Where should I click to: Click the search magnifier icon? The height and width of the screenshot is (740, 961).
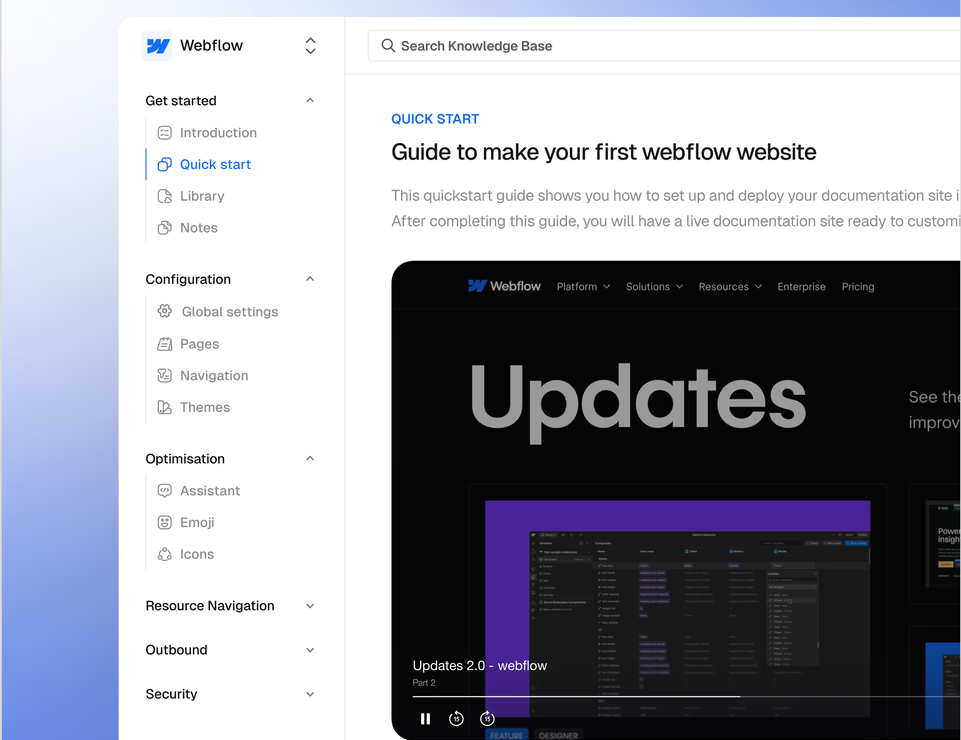point(388,46)
